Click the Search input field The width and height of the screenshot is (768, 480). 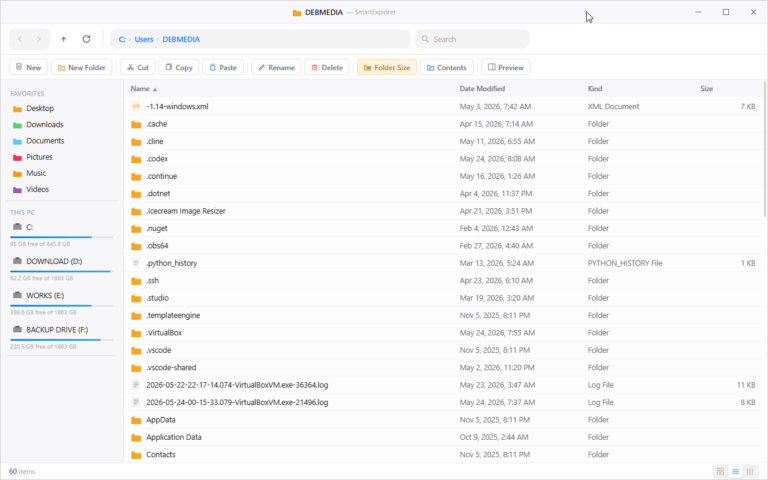[x=472, y=39]
